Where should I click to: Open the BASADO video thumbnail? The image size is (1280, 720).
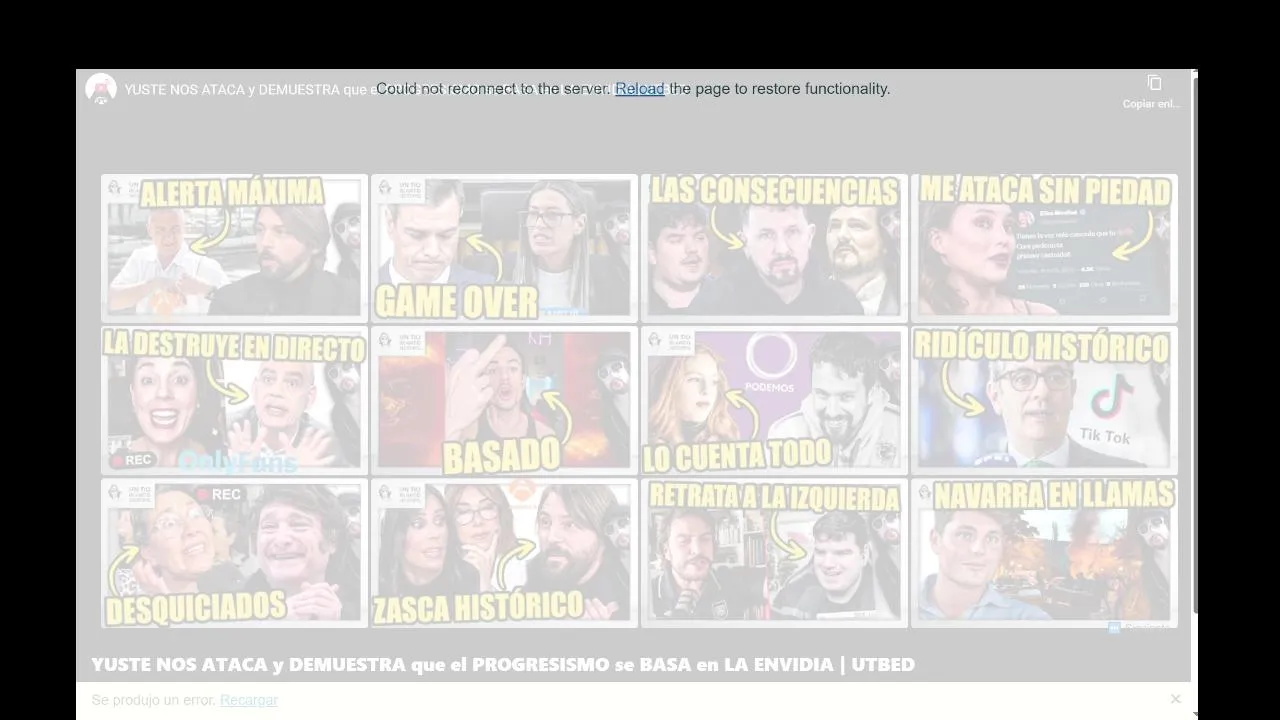(504, 400)
